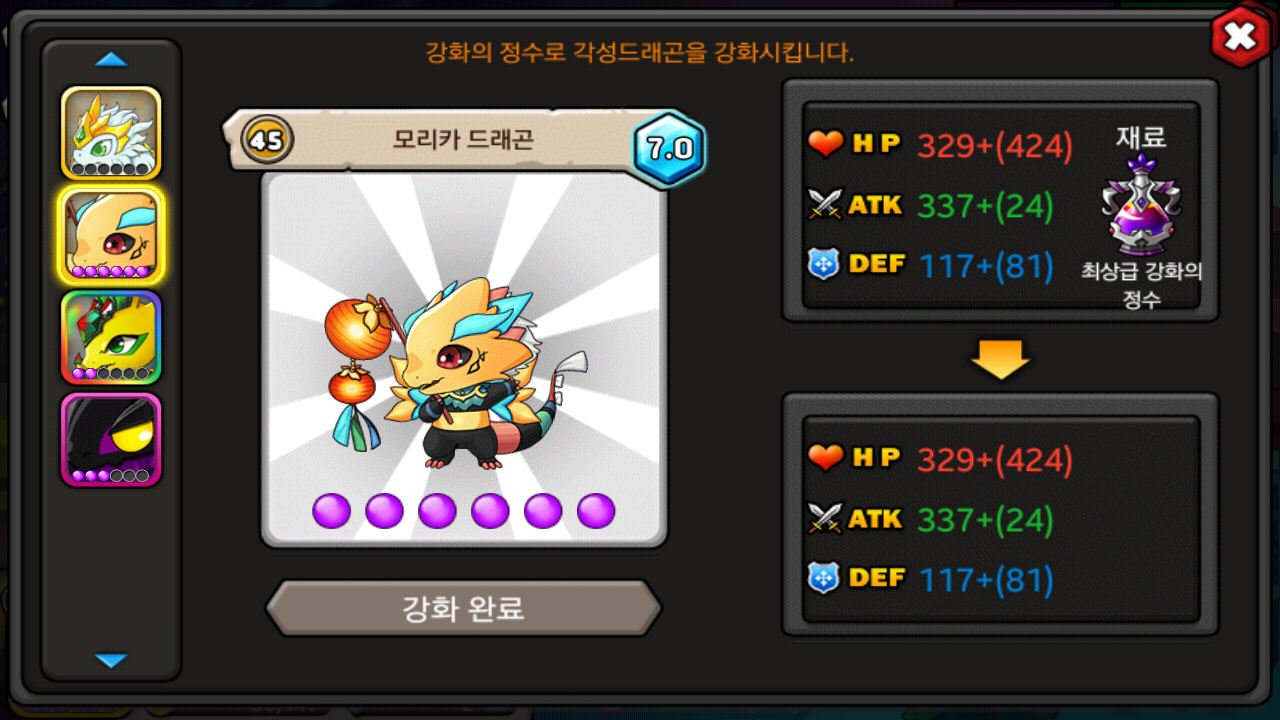Viewport: 1280px width, 720px height.
Task: Pick the black shadow dragon portrait
Action: tap(111, 440)
